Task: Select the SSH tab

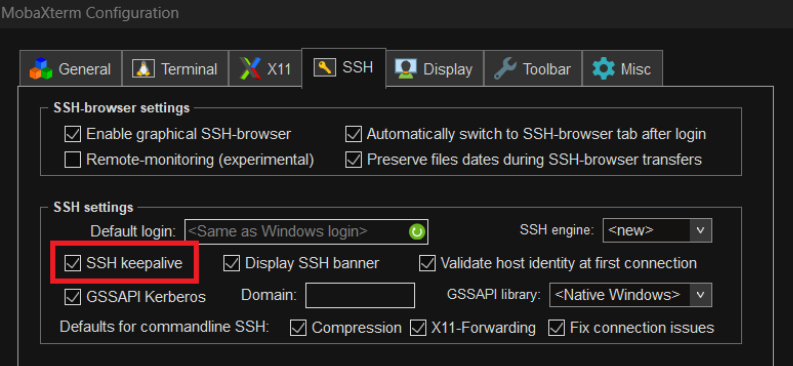Action: [344, 67]
